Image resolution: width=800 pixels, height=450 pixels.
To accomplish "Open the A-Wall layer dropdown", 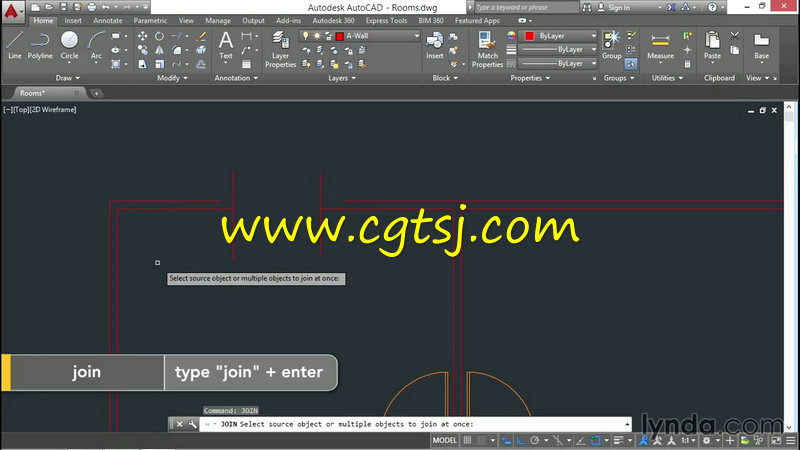I will tap(416, 36).
